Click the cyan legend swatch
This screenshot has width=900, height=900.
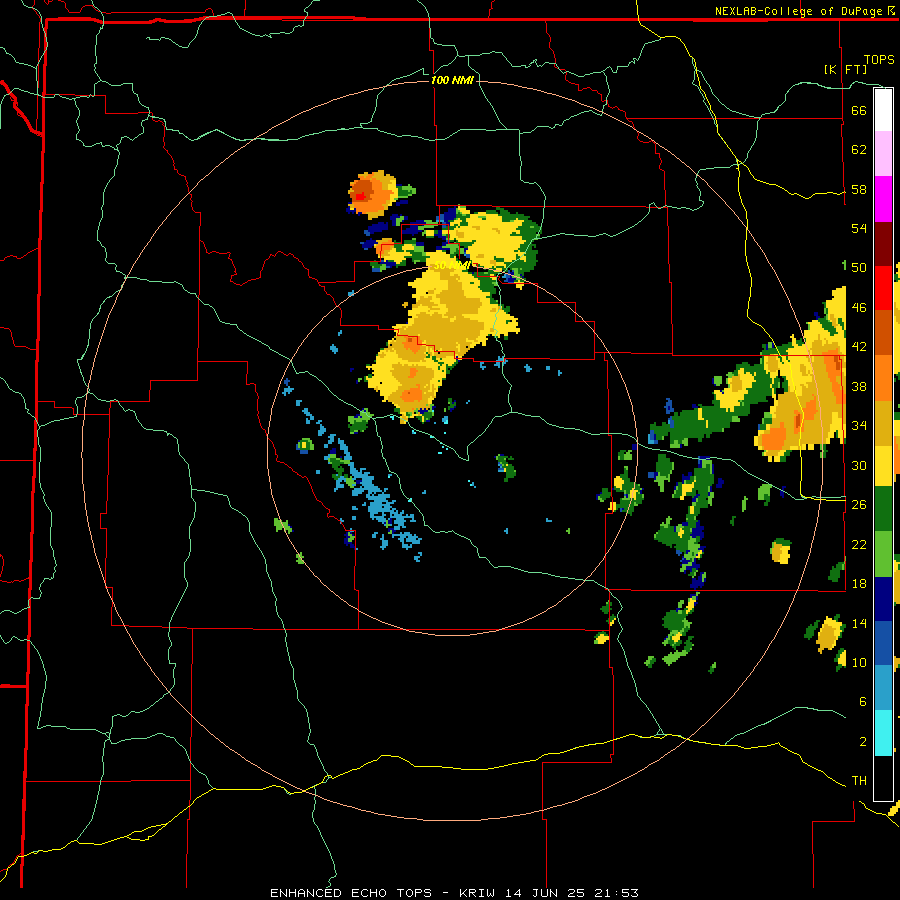point(883,733)
